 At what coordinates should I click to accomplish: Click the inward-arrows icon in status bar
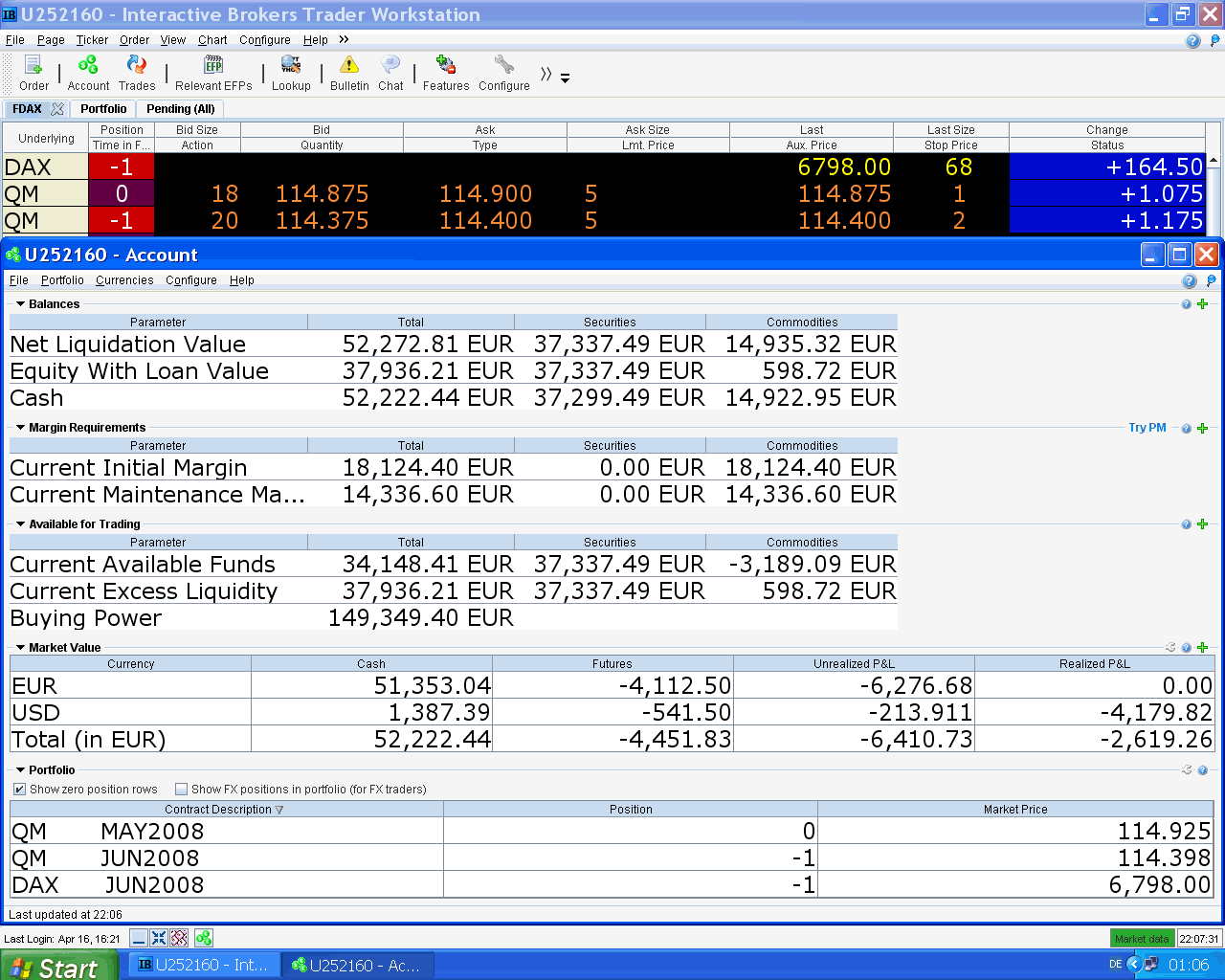click(159, 938)
